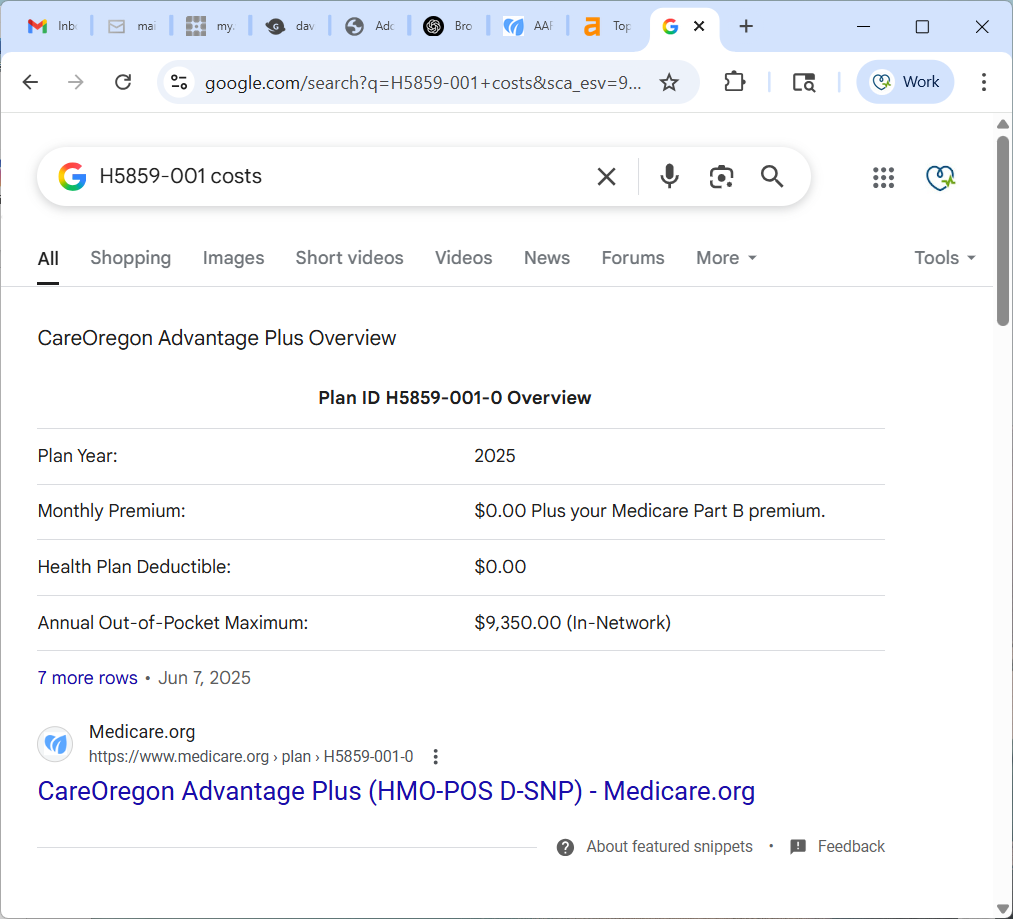
Task: Search by image with the camera icon
Action: tap(721, 176)
